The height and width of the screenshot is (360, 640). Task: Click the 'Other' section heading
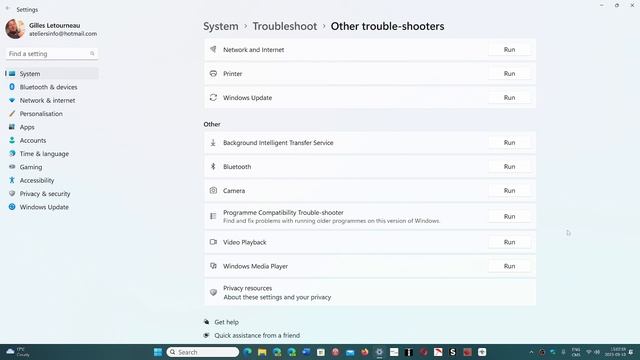point(212,124)
